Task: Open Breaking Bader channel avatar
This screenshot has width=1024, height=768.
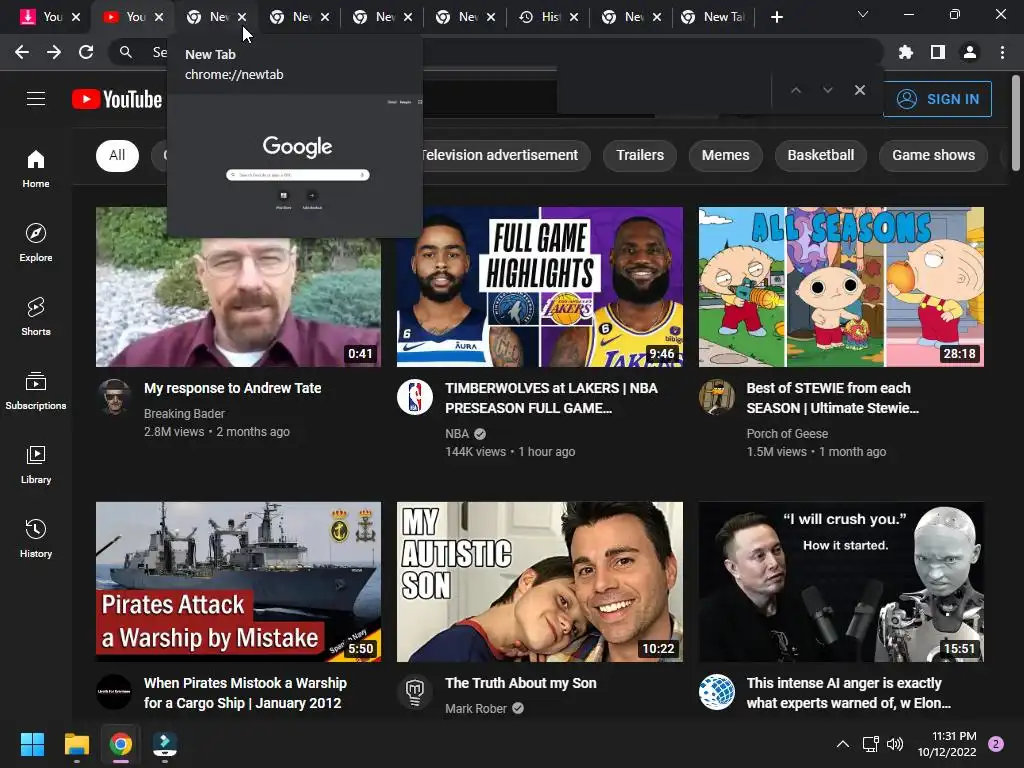Action: tap(114, 396)
